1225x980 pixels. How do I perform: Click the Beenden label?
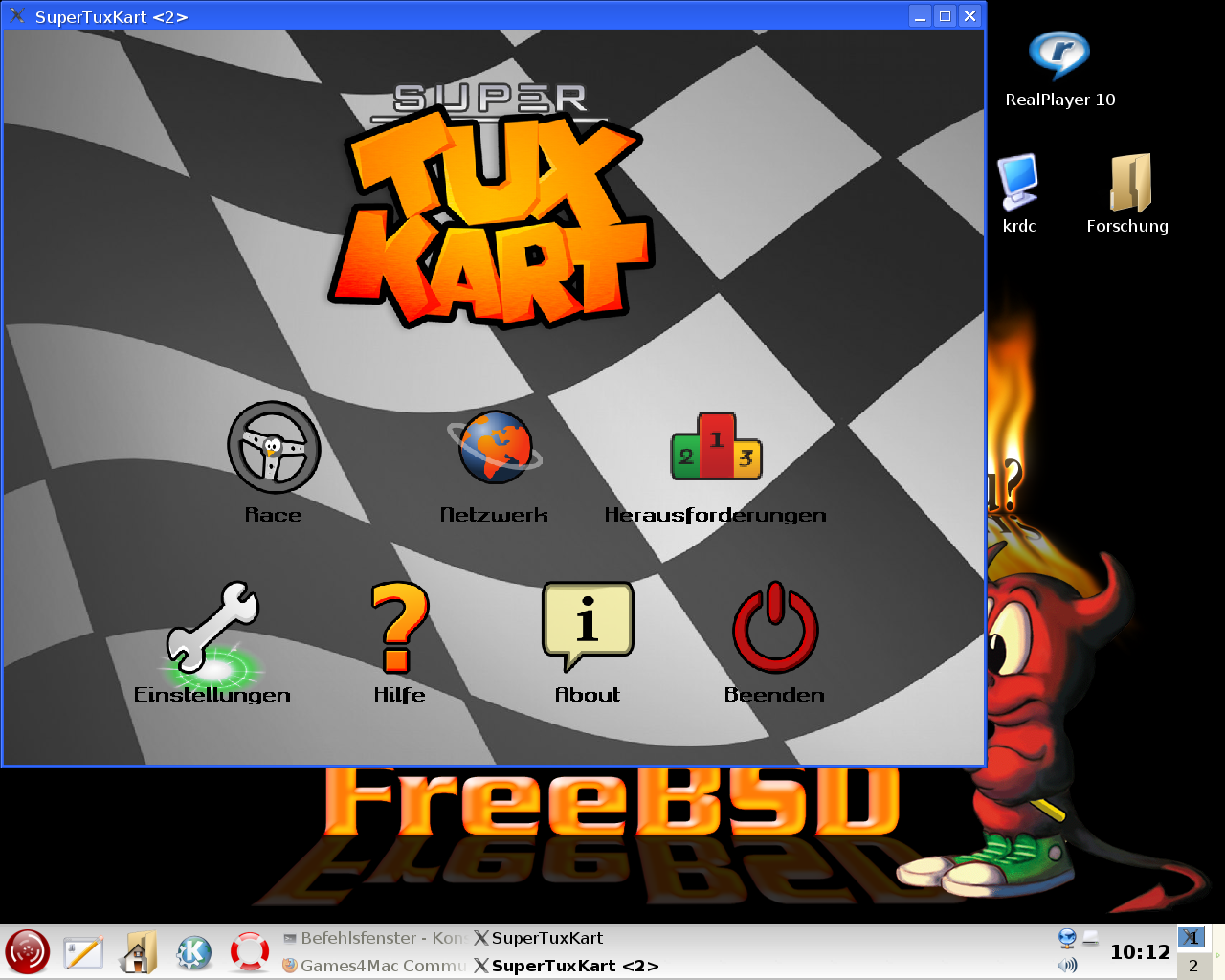(x=775, y=695)
